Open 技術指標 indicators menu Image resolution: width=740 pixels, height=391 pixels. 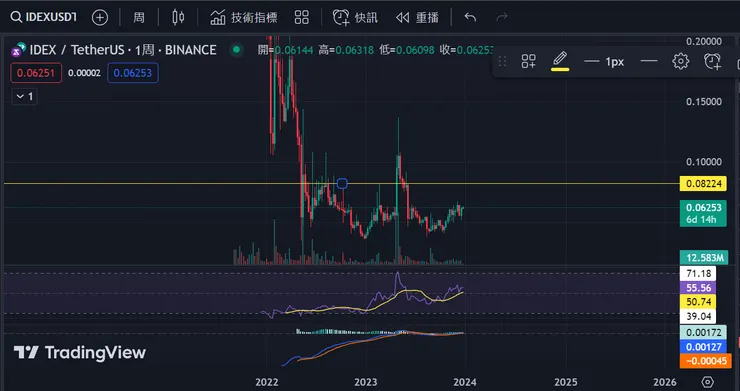[x=244, y=17]
